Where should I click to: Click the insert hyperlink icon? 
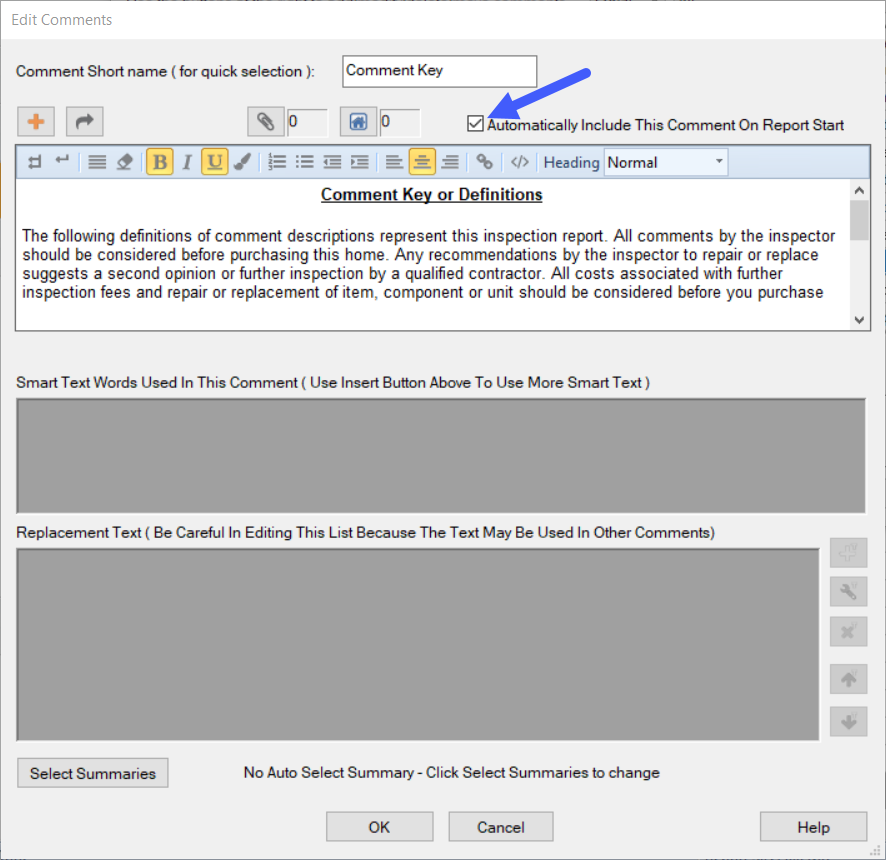click(484, 162)
